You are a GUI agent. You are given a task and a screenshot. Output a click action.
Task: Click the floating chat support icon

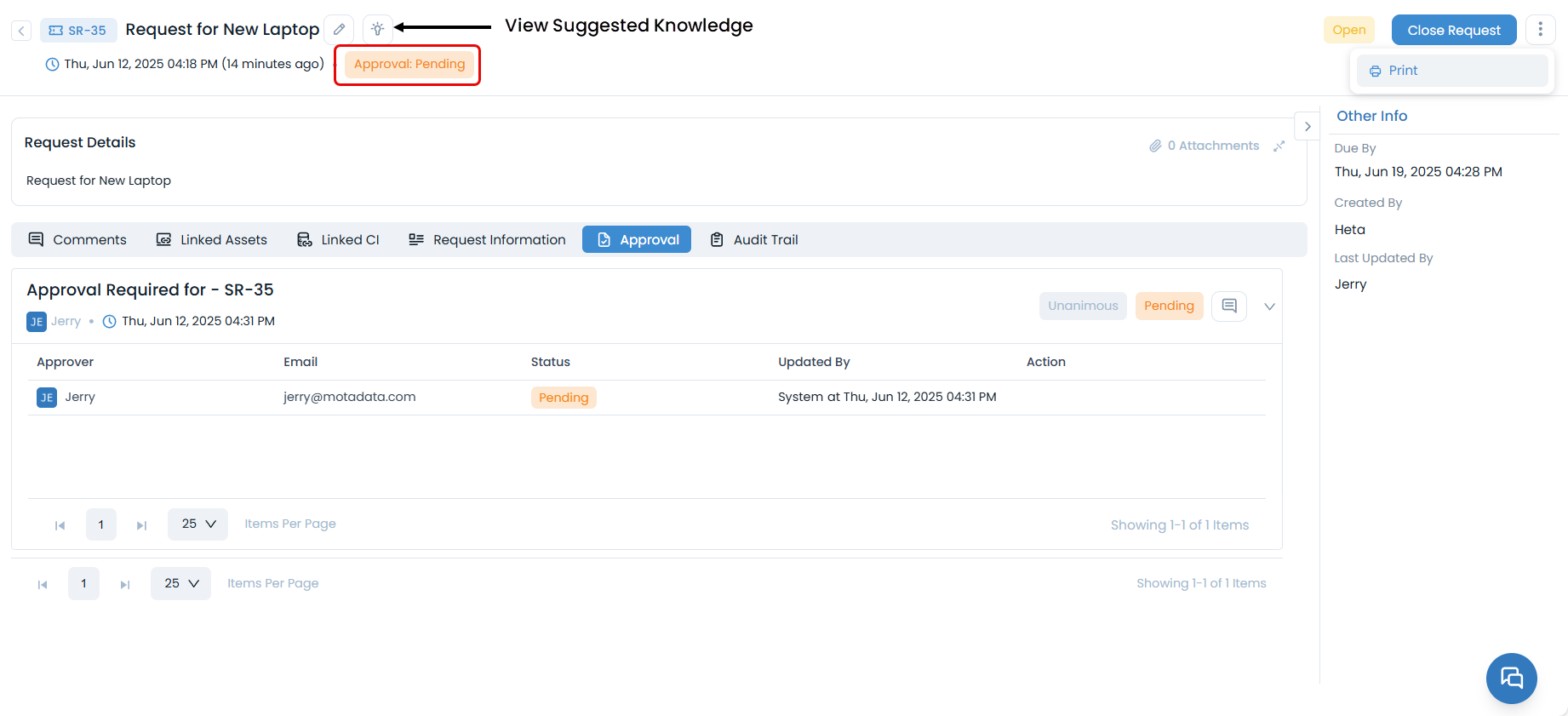click(1511, 678)
